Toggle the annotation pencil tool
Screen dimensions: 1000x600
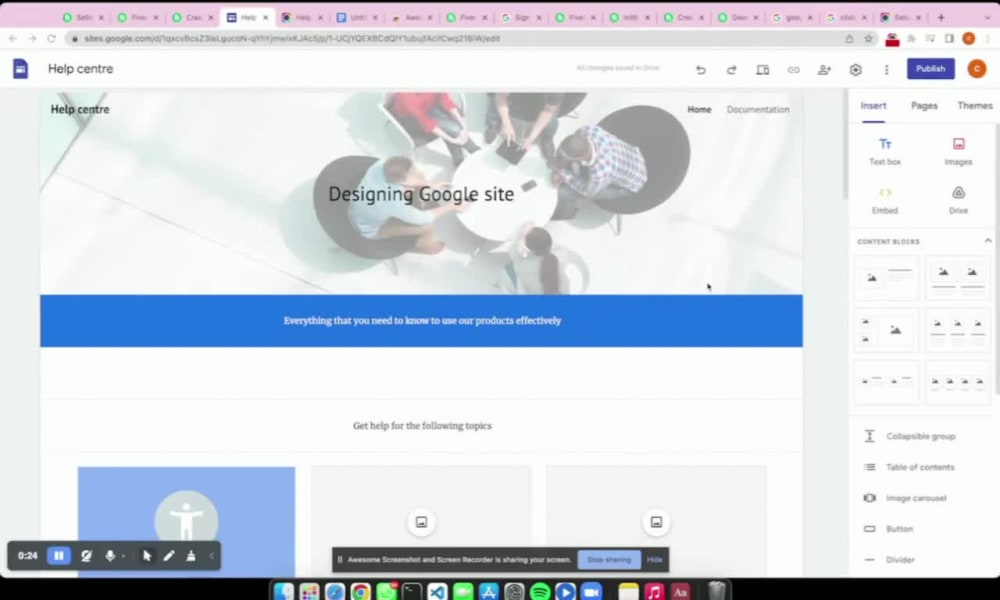[167, 555]
